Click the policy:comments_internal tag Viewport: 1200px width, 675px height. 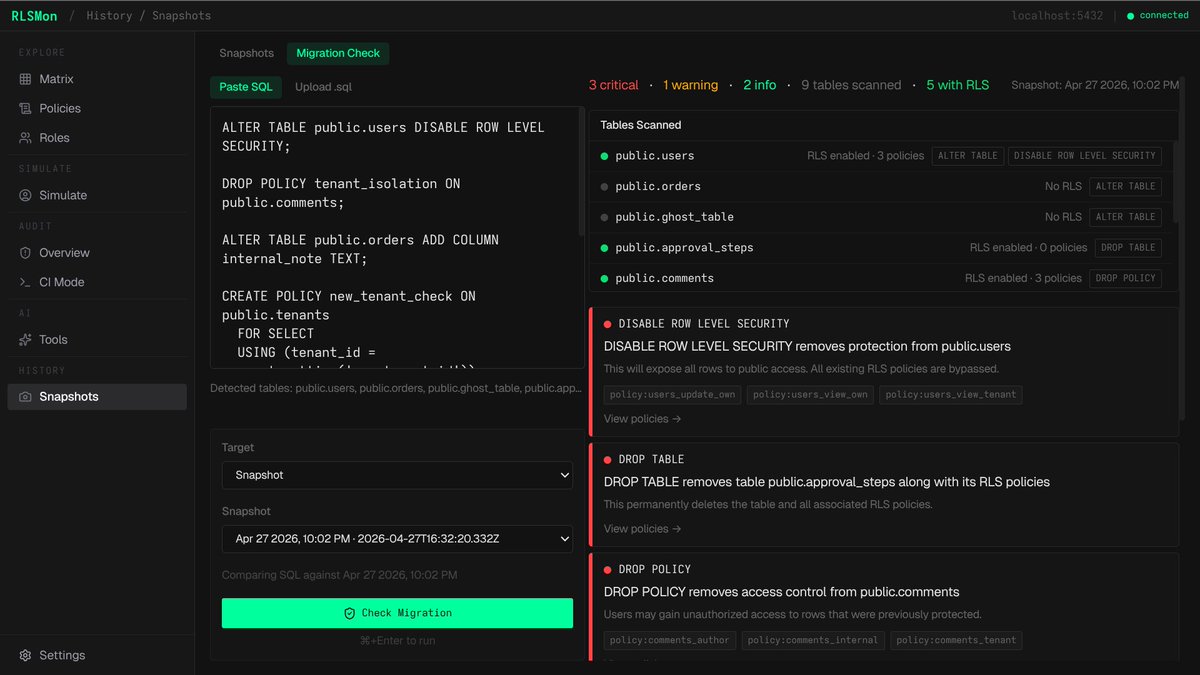tap(813, 640)
